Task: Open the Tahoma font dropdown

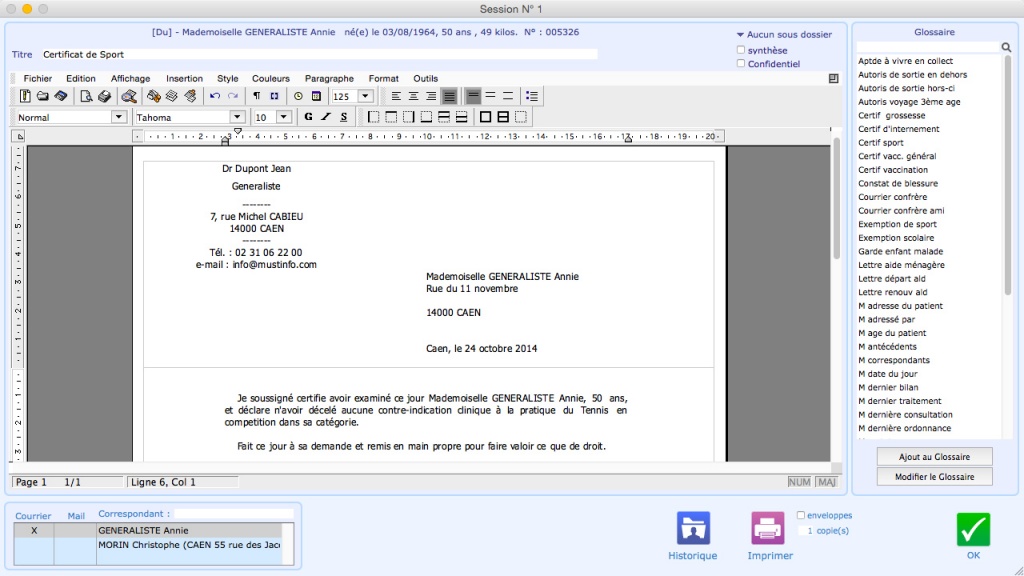Action: (x=237, y=117)
